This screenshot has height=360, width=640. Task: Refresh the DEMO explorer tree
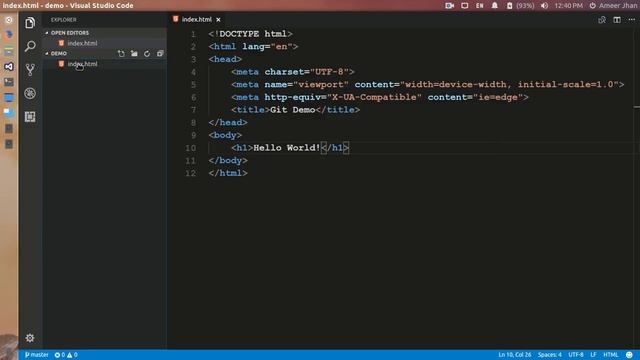pyautogui.click(x=147, y=53)
